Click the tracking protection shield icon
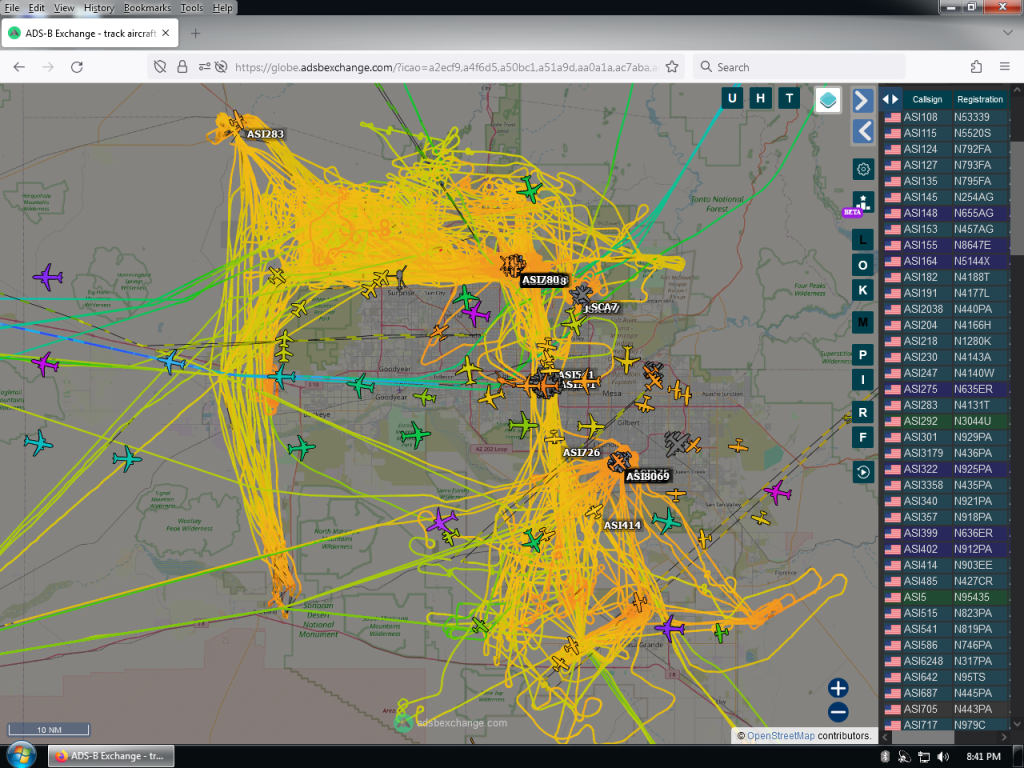Image resolution: width=1024 pixels, height=768 pixels. pos(160,67)
